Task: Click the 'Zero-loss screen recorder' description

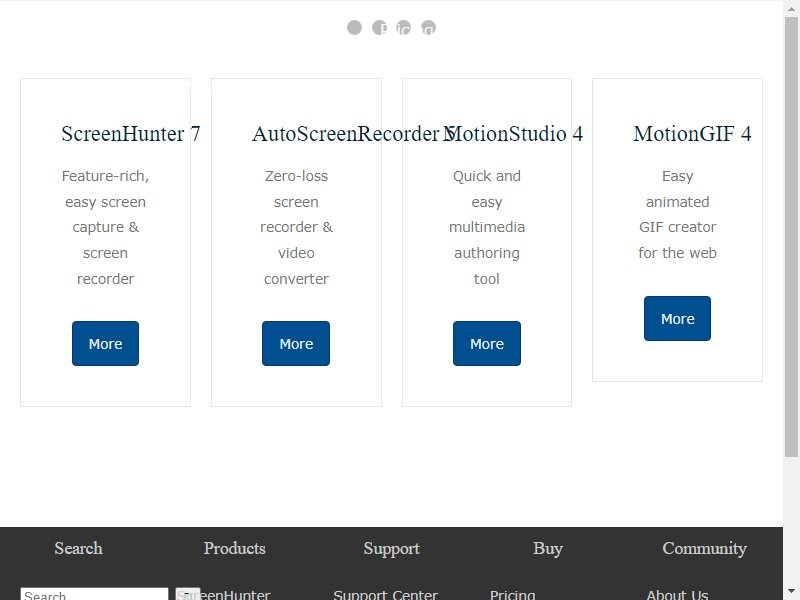Action: coord(296,227)
